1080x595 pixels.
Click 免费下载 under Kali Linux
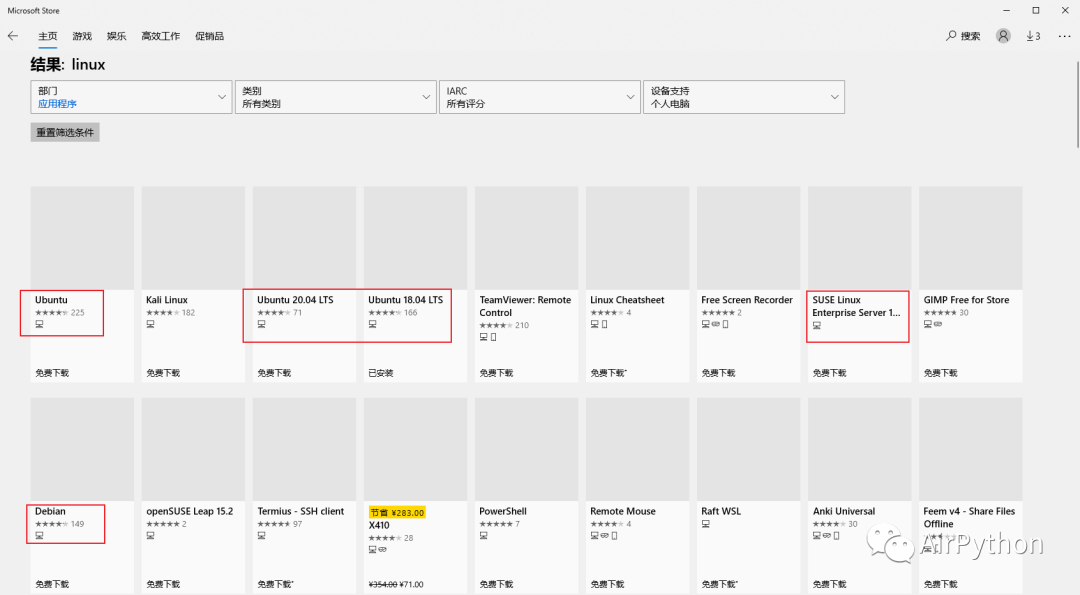click(163, 373)
